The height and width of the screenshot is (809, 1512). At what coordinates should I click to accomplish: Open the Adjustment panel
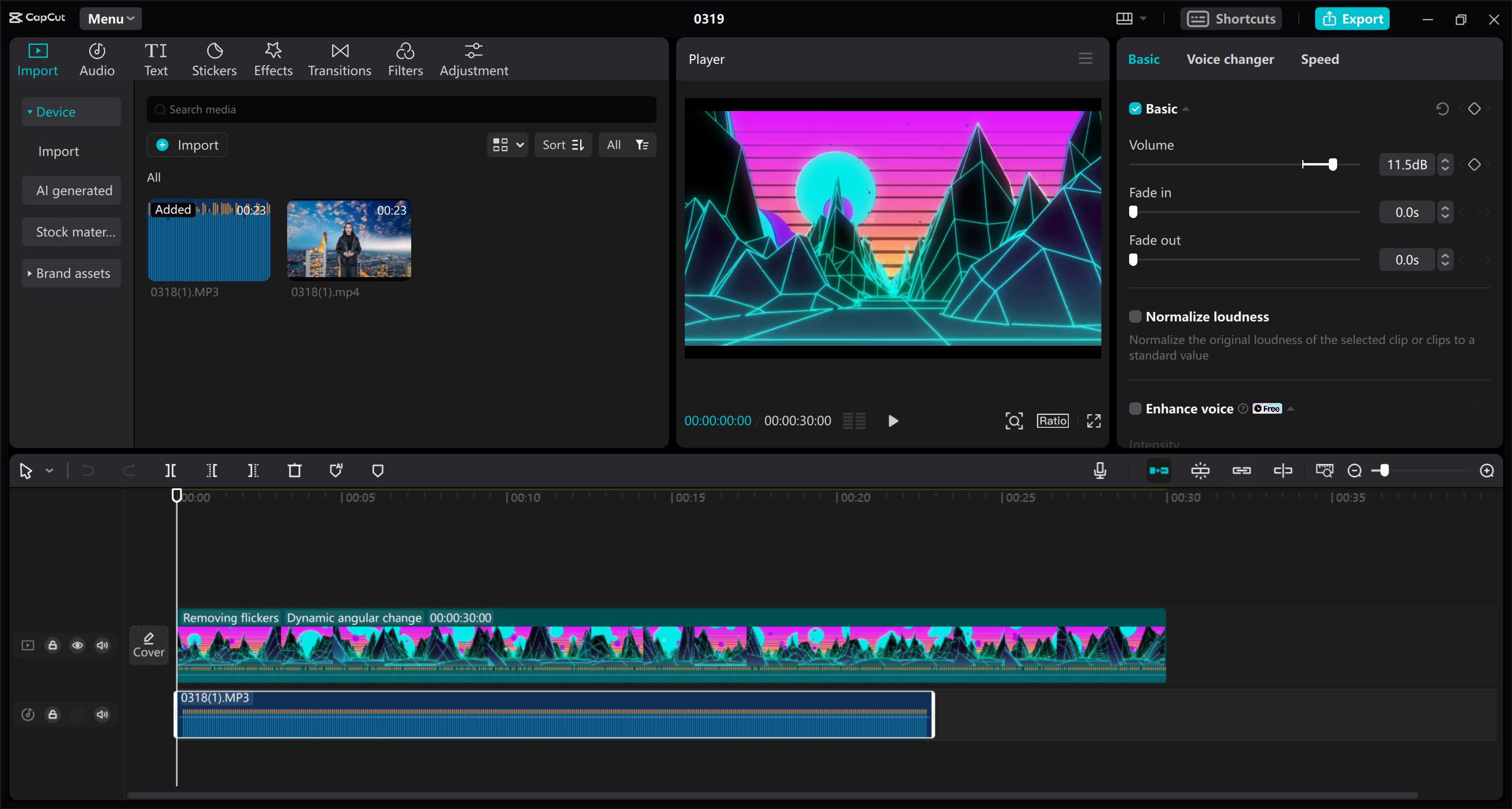(474, 59)
